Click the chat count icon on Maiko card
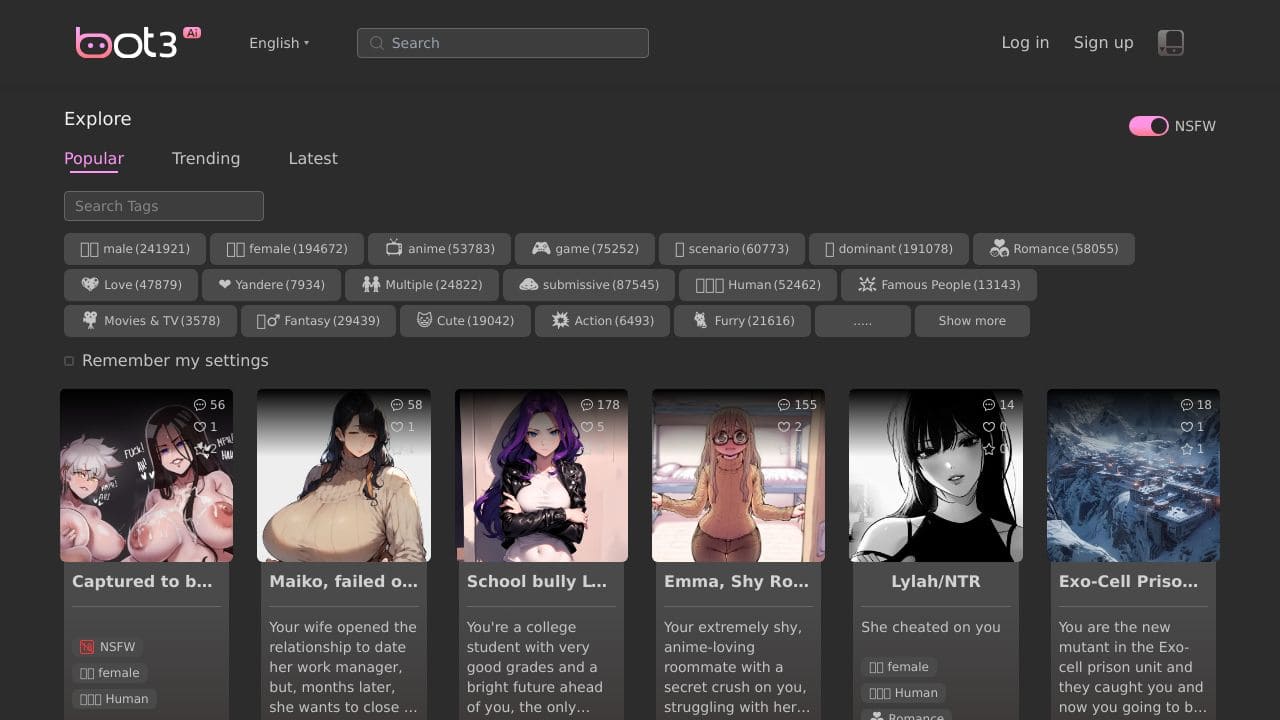The height and width of the screenshot is (720, 1280). tap(397, 405)
